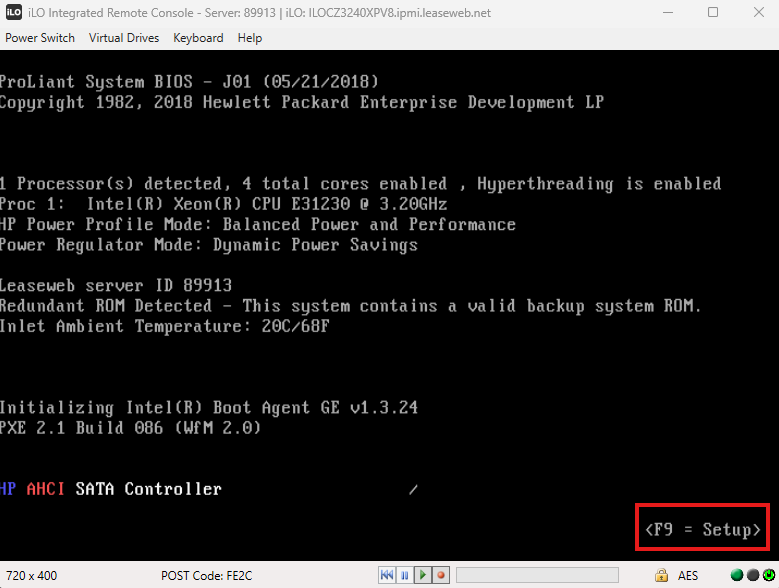Click the gray status LED indicator
Viewport: 779px width, 588px height.
753,575
